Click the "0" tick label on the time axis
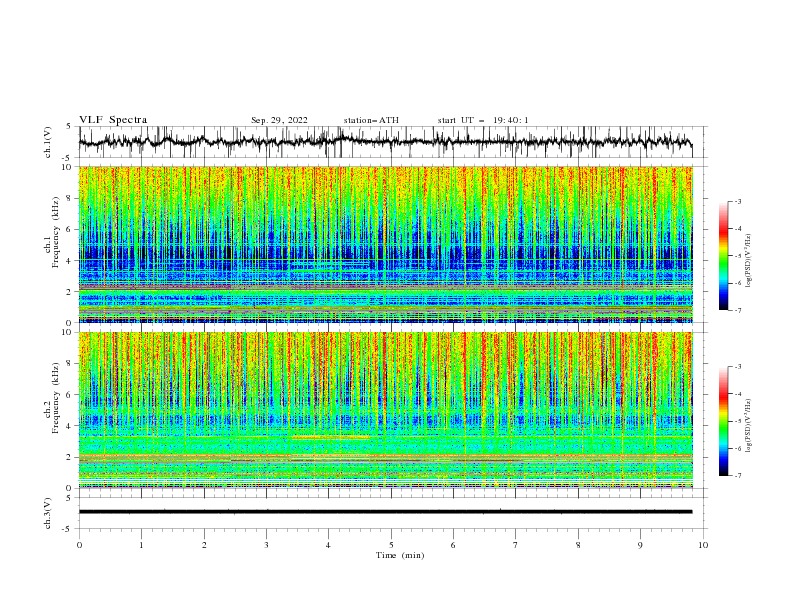The width and height of the screenshot is (792, 612). click(79, 545)
